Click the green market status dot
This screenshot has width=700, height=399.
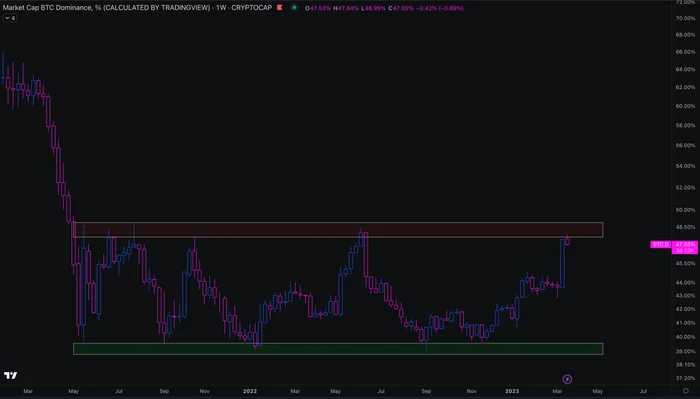tap(294, 8)
